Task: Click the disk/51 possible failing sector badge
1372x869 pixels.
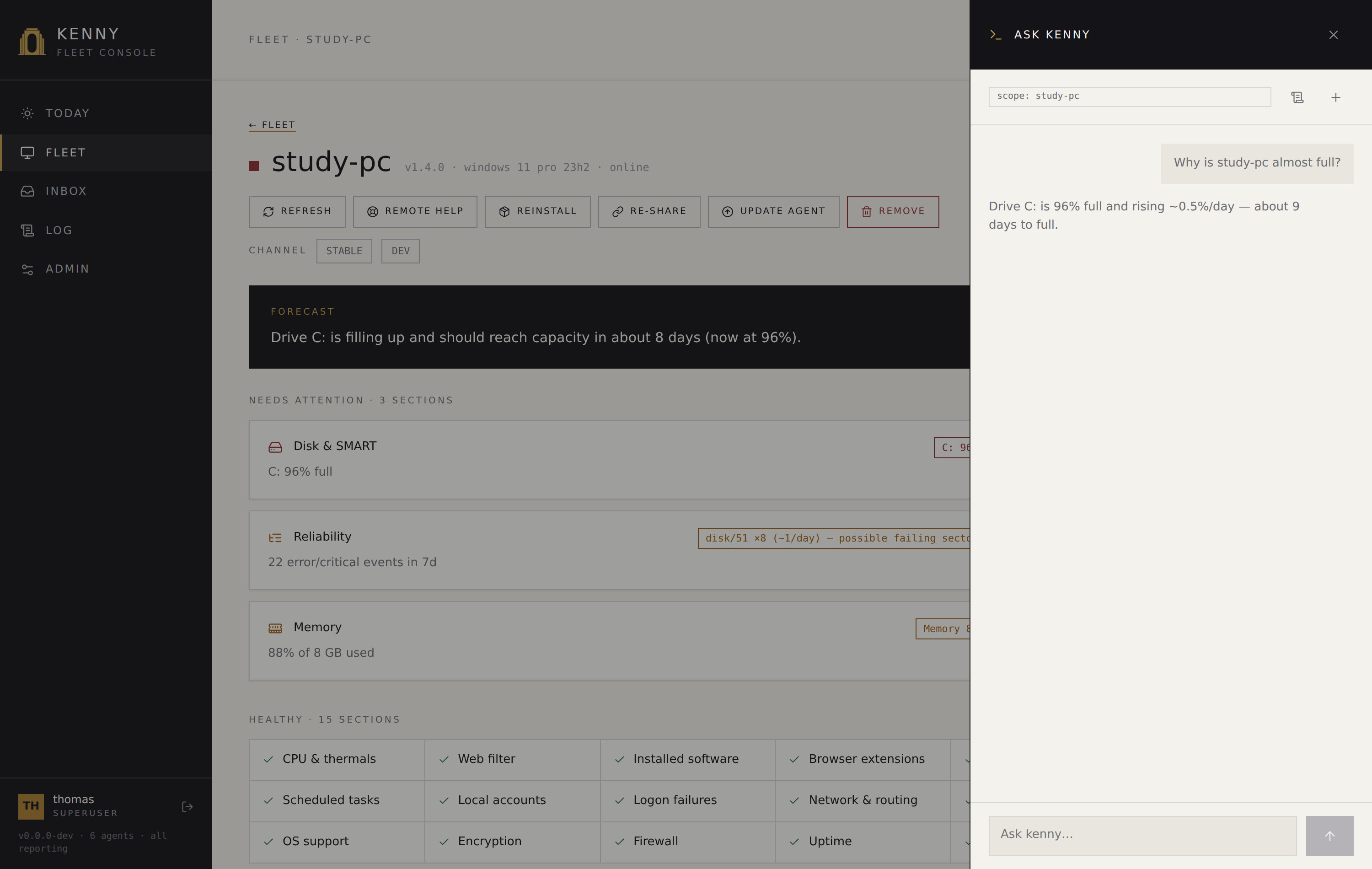Action: tap(834, 538)
